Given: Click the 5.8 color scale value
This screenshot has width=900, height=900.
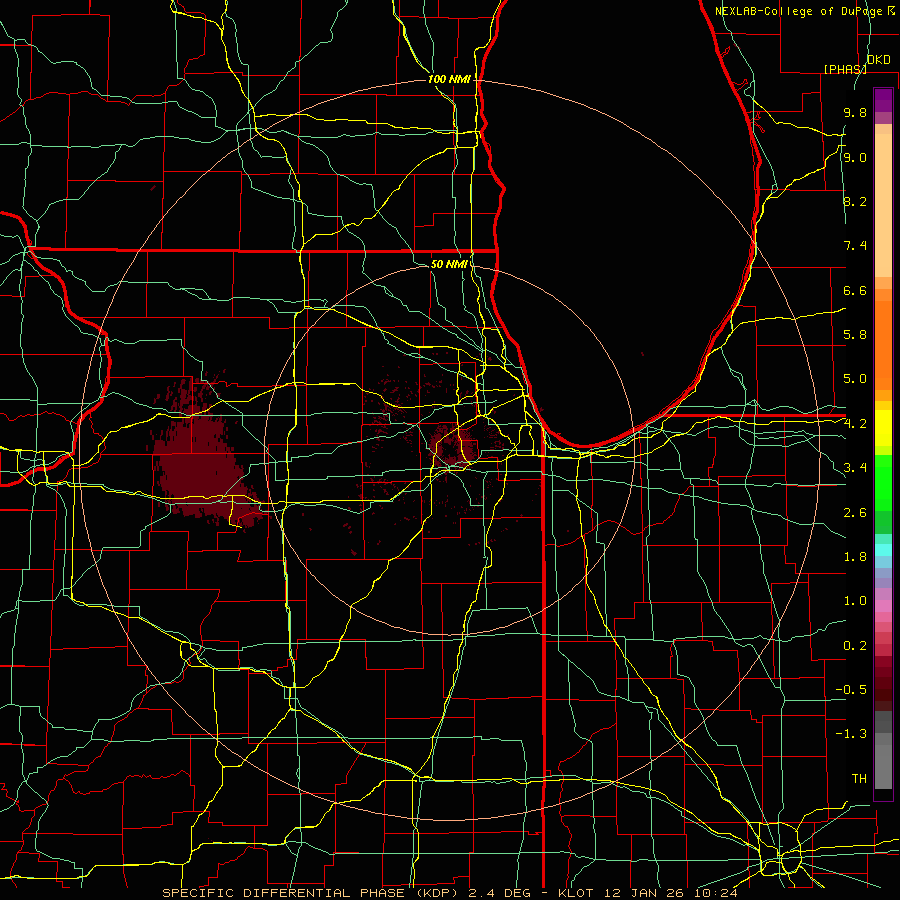Looking at the screenshot, I should tap(855, 335).
